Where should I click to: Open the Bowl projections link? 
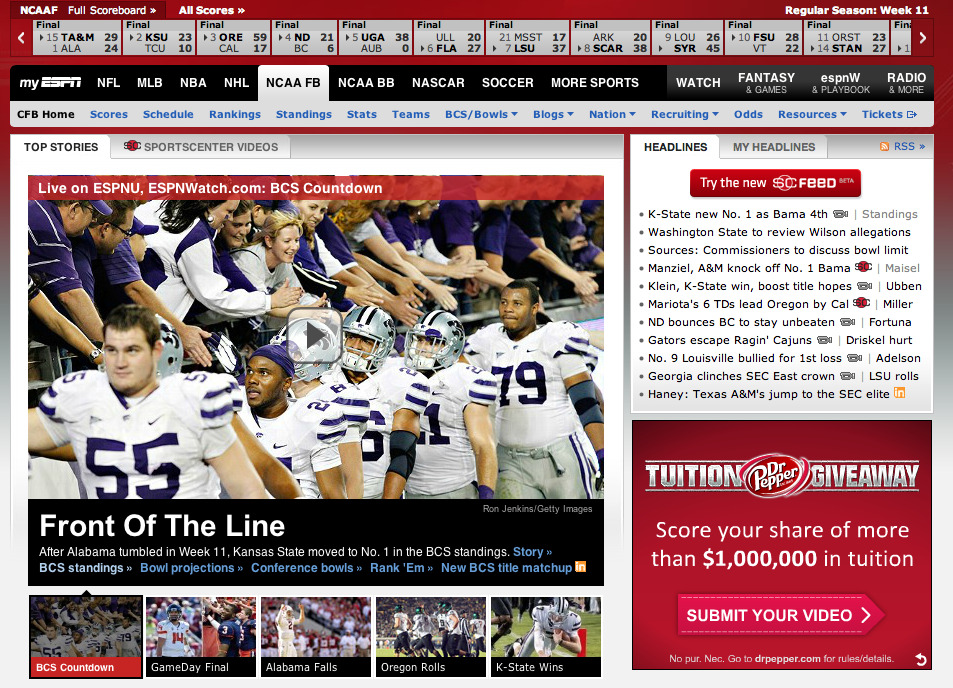[191, 568]
